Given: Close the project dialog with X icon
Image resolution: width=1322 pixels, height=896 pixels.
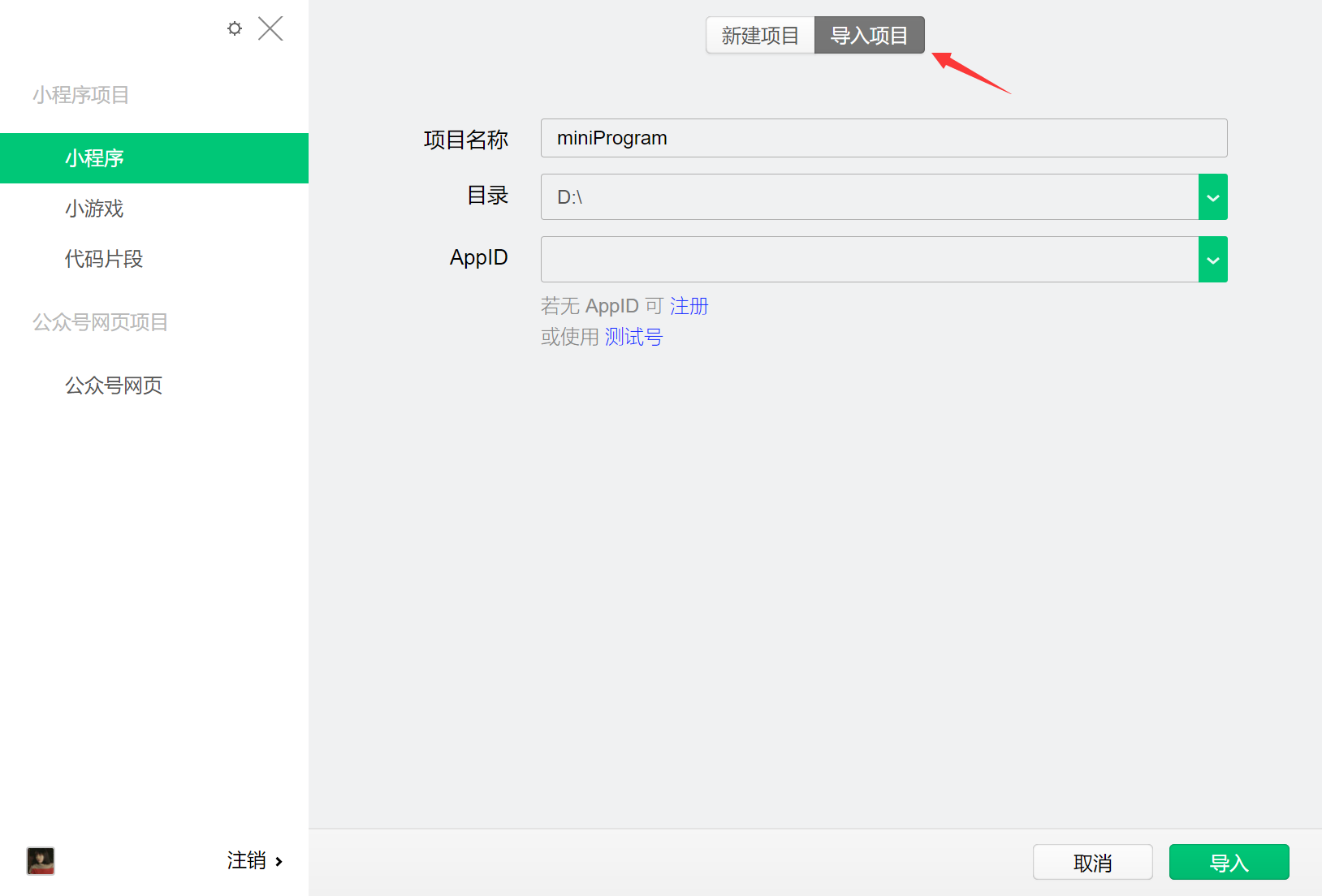Looking at the screenshot, I should coord(270,28).
